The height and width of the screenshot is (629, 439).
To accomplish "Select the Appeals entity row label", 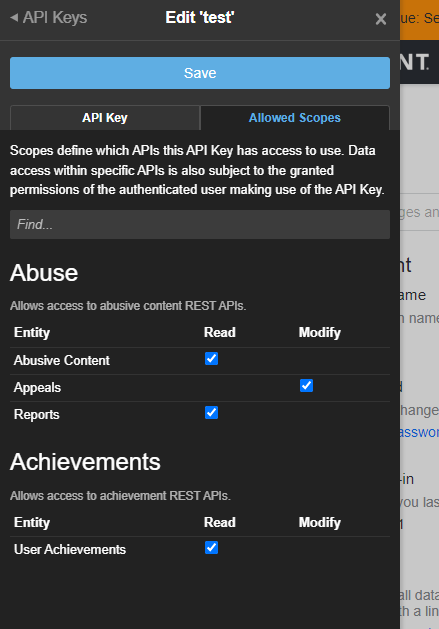I will coord(37,388).
